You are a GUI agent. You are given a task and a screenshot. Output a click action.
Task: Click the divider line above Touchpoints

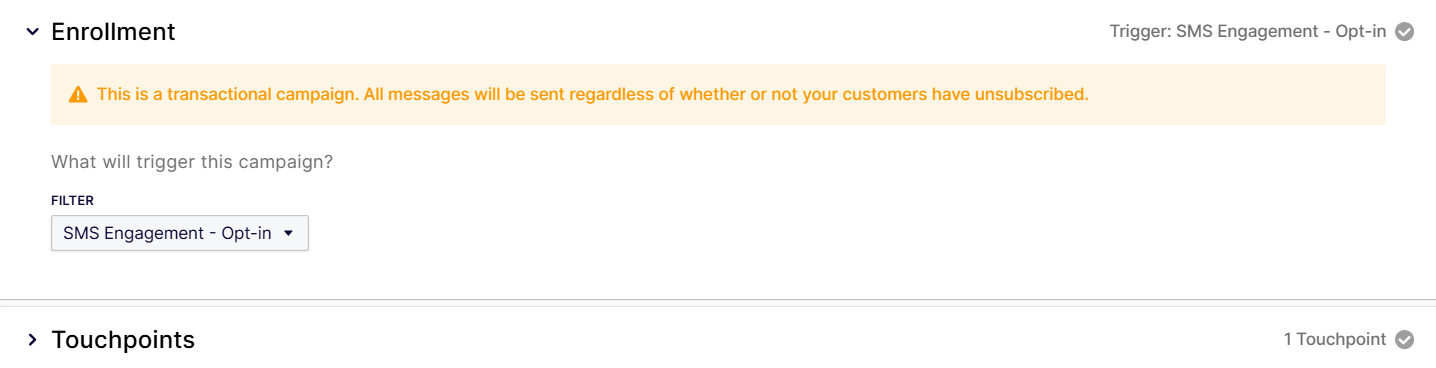click(x=718, y=299)
